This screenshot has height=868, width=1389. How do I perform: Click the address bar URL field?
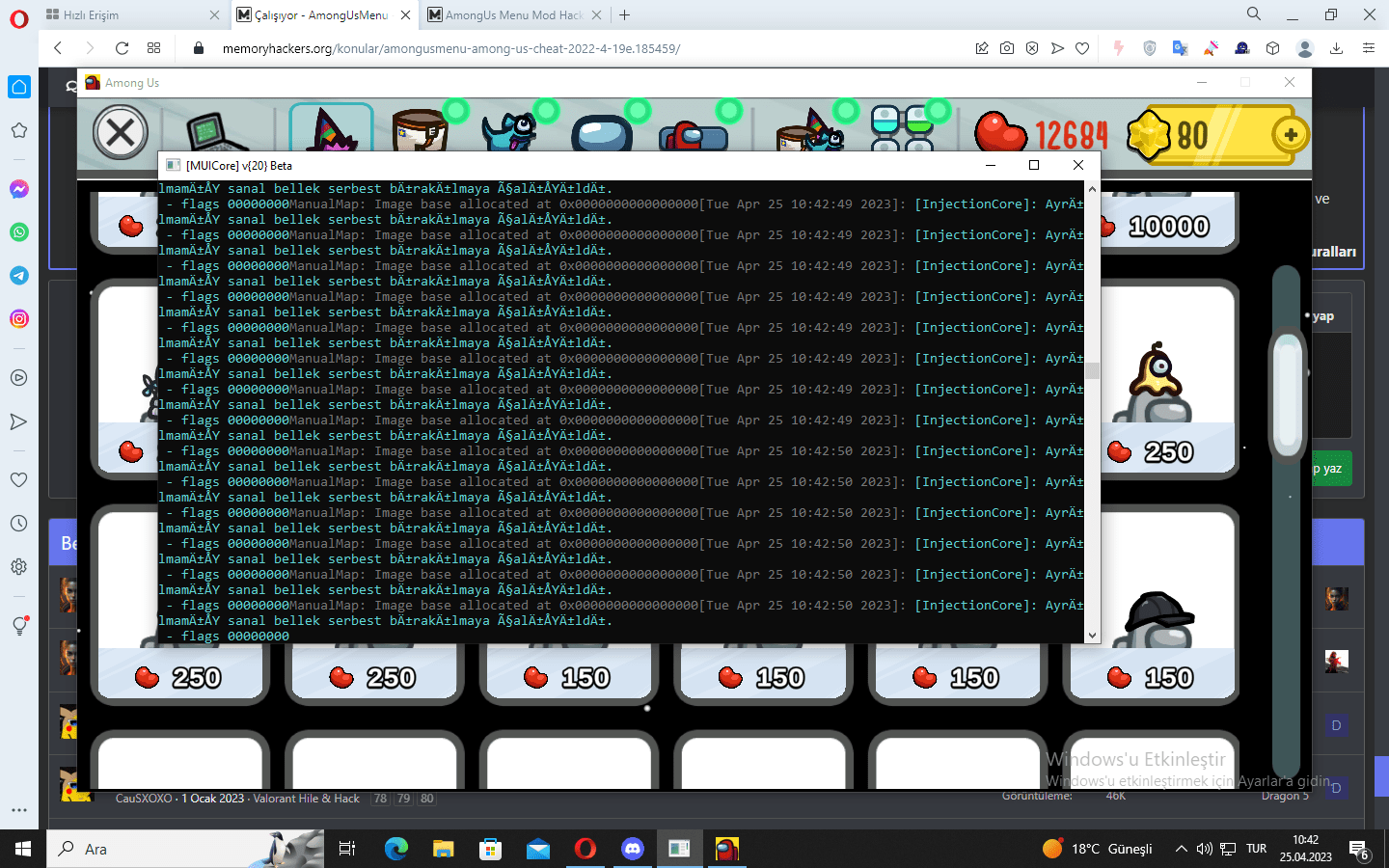pyautogui.click(x=579, y=48)
